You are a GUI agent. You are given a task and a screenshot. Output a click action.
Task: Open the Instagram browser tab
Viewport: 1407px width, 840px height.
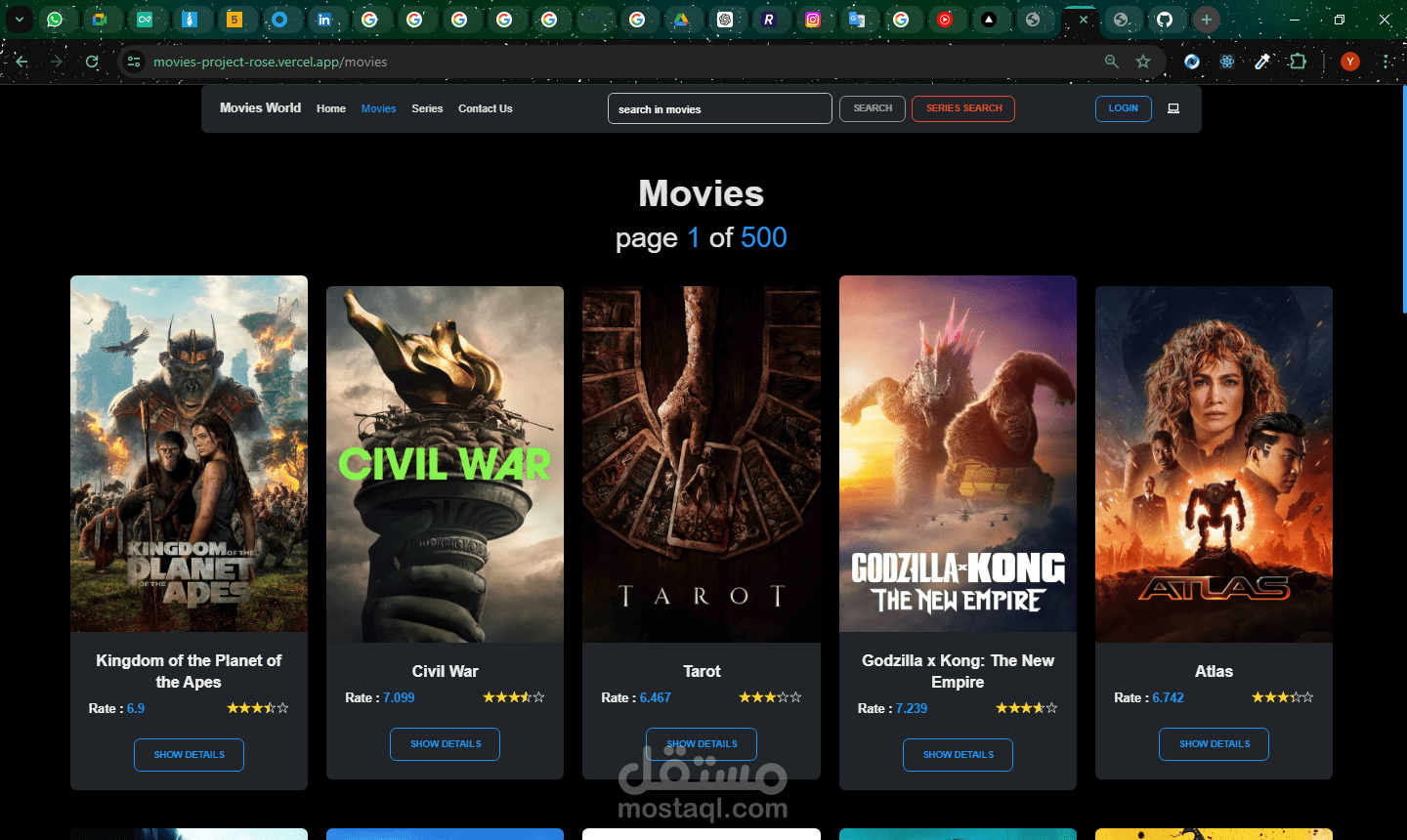click(812, 19)
